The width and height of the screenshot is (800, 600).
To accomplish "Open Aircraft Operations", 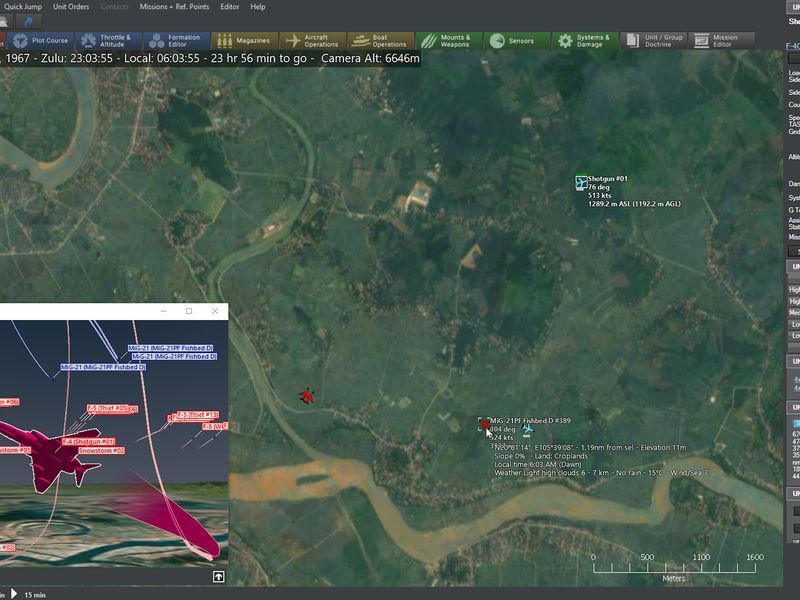I will point(313,41).
